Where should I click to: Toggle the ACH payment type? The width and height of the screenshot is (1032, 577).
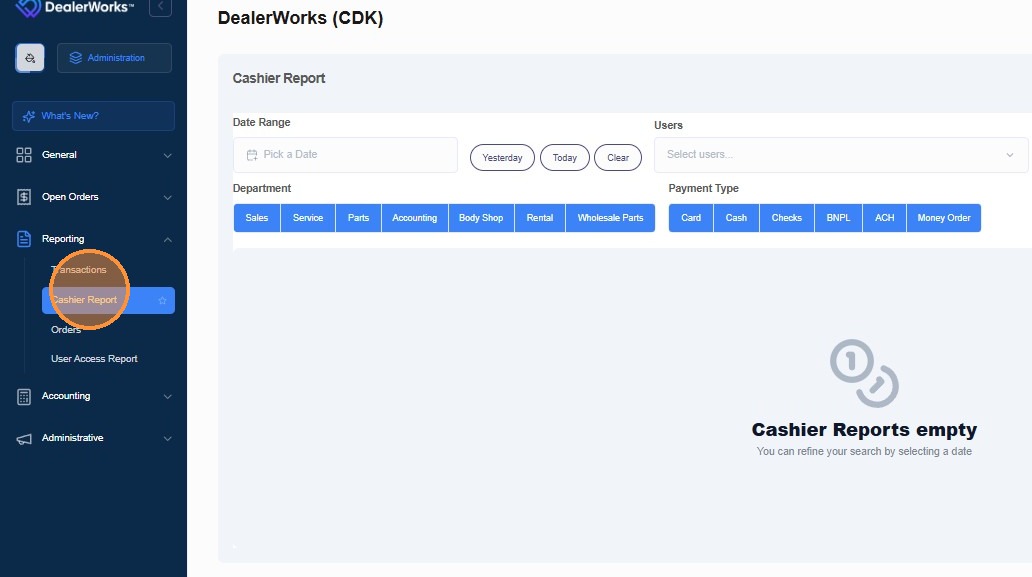[885, 218]
